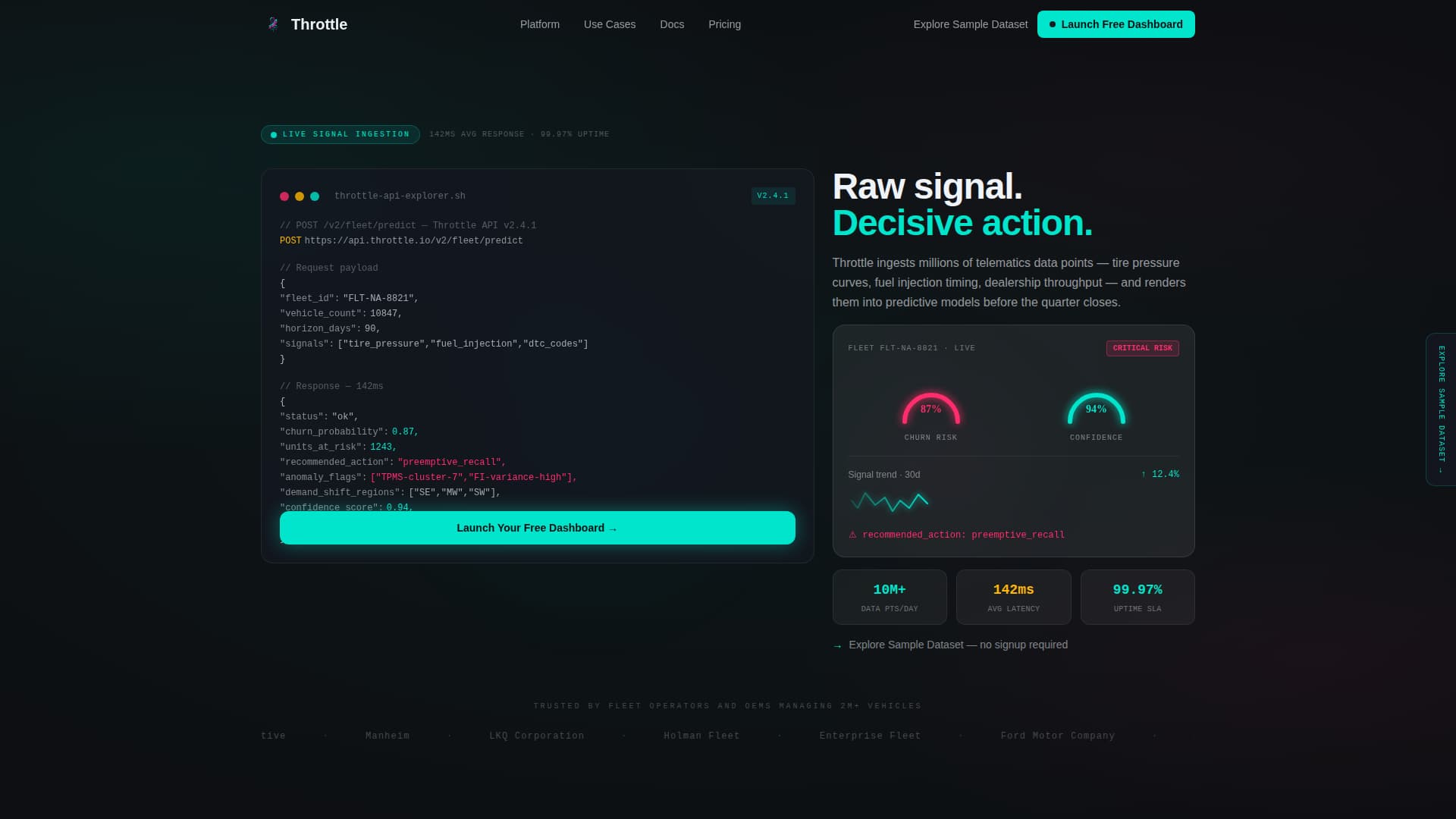Viewport: 1456px width, 819px height.
Task: Open the Platform nav item
Action: coord(540,24)
